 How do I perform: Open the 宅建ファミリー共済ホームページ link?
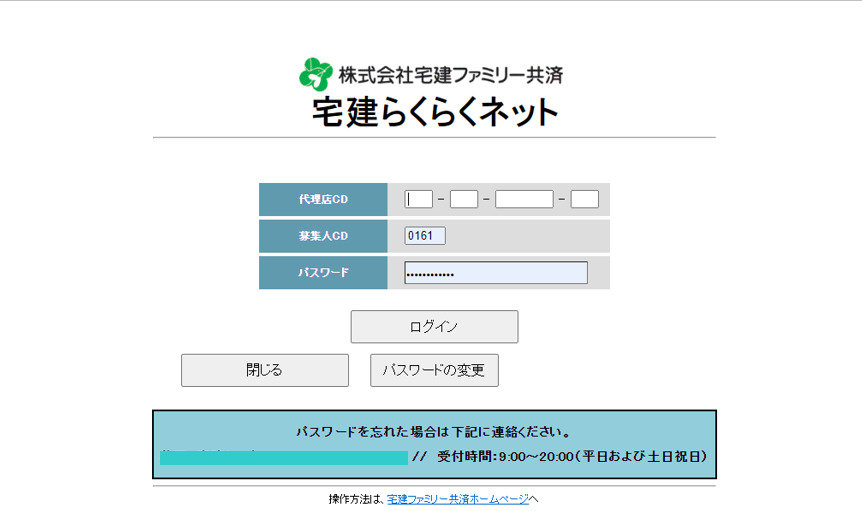pyautogui.click(x=458, y=498)
